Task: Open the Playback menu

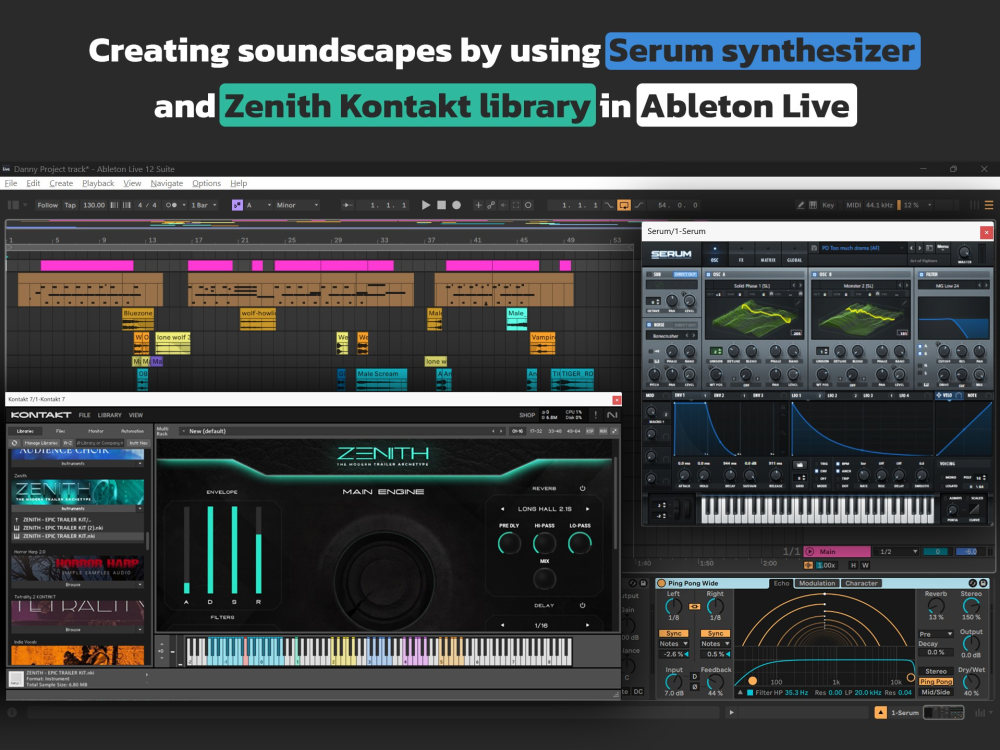Action: point(98,183)
